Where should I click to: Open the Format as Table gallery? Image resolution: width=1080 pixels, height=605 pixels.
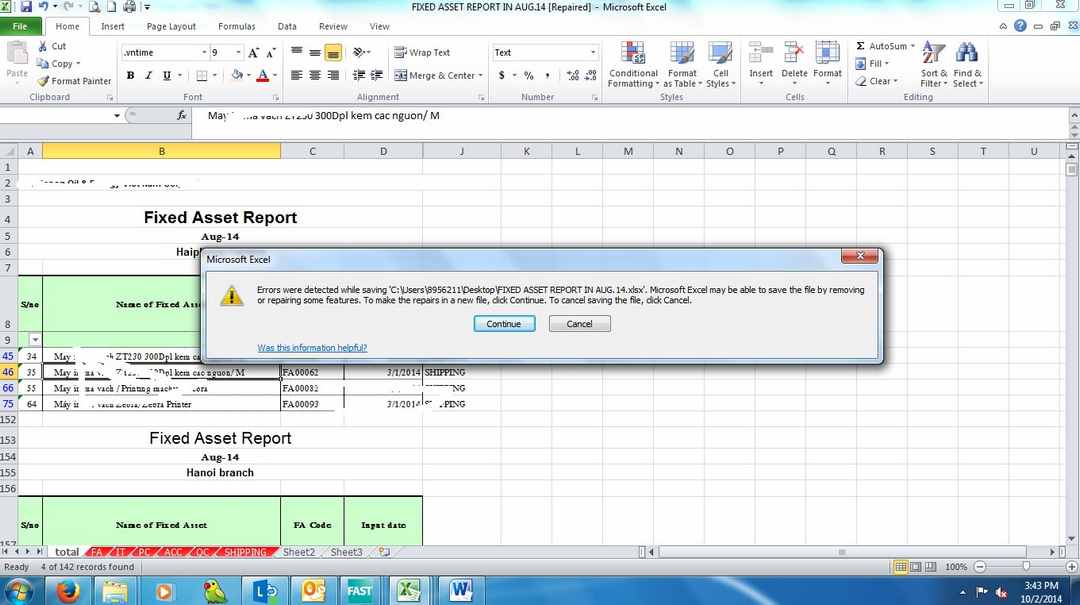682,65
